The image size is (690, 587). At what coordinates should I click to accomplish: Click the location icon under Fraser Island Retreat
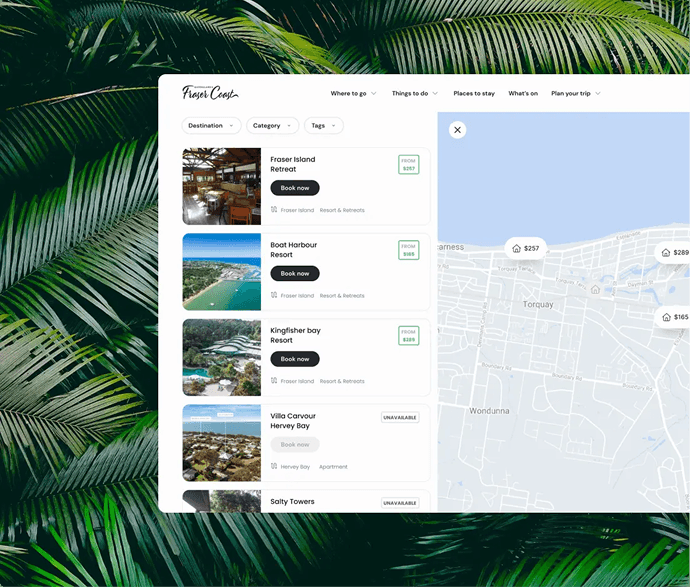click(x=274, y=210)
